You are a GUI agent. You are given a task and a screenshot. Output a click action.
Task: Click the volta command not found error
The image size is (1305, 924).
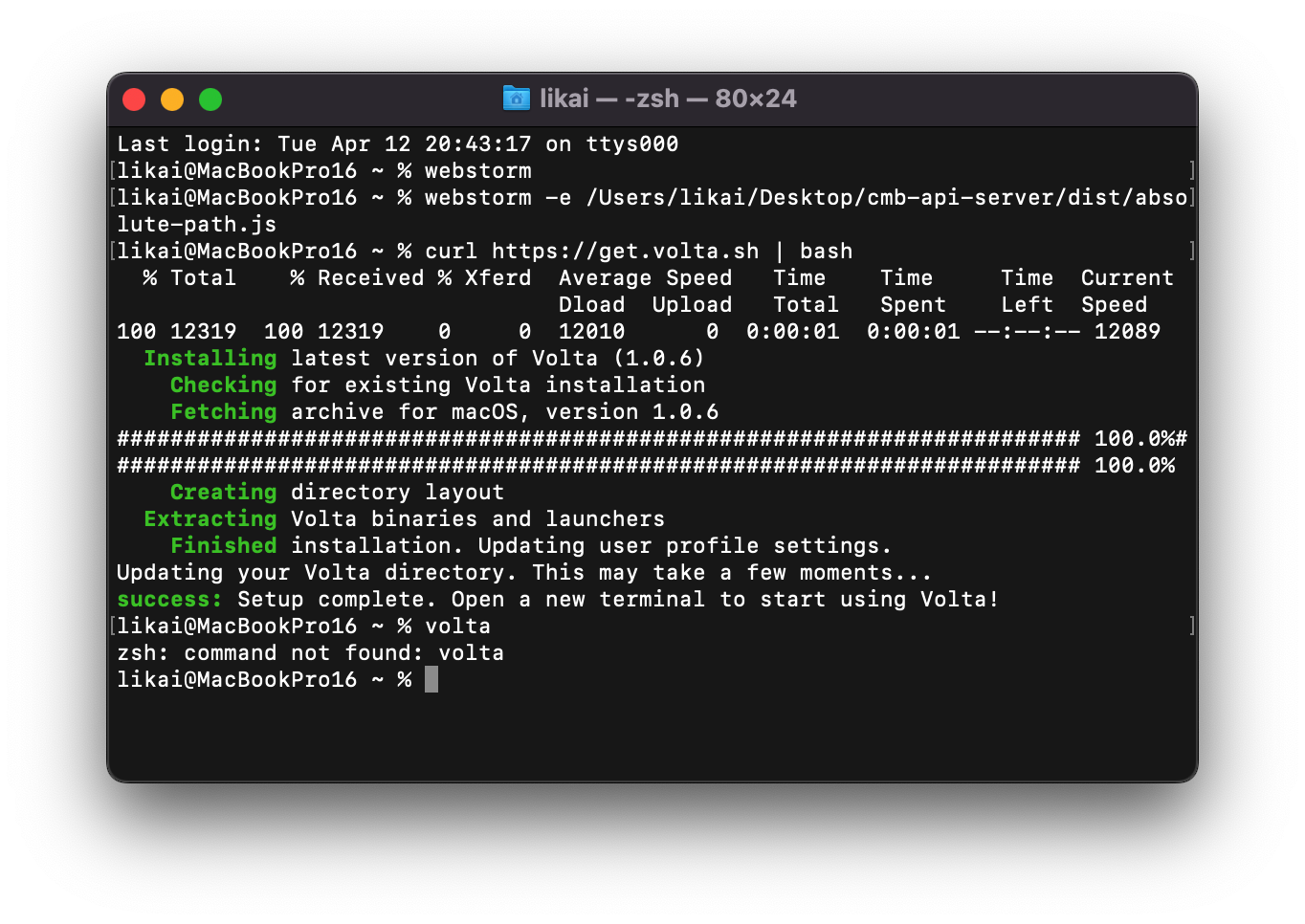310,652
